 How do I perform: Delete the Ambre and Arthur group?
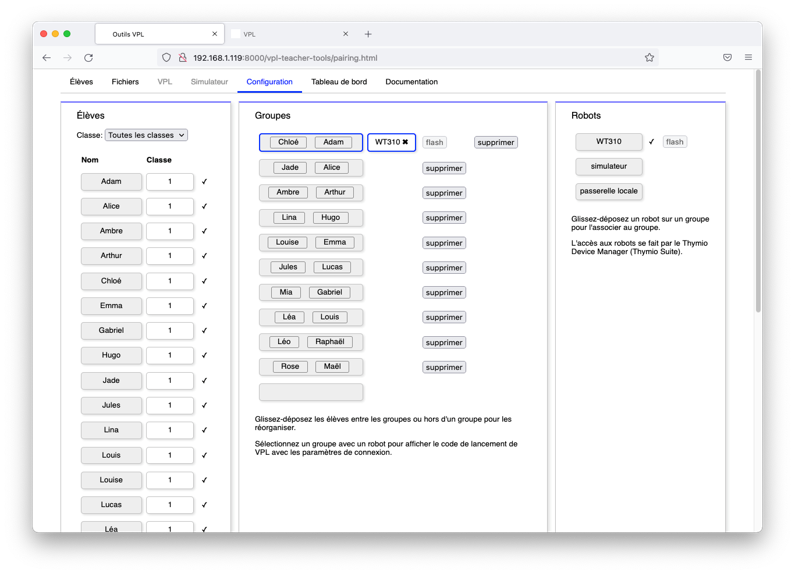[x=444, y=193]
